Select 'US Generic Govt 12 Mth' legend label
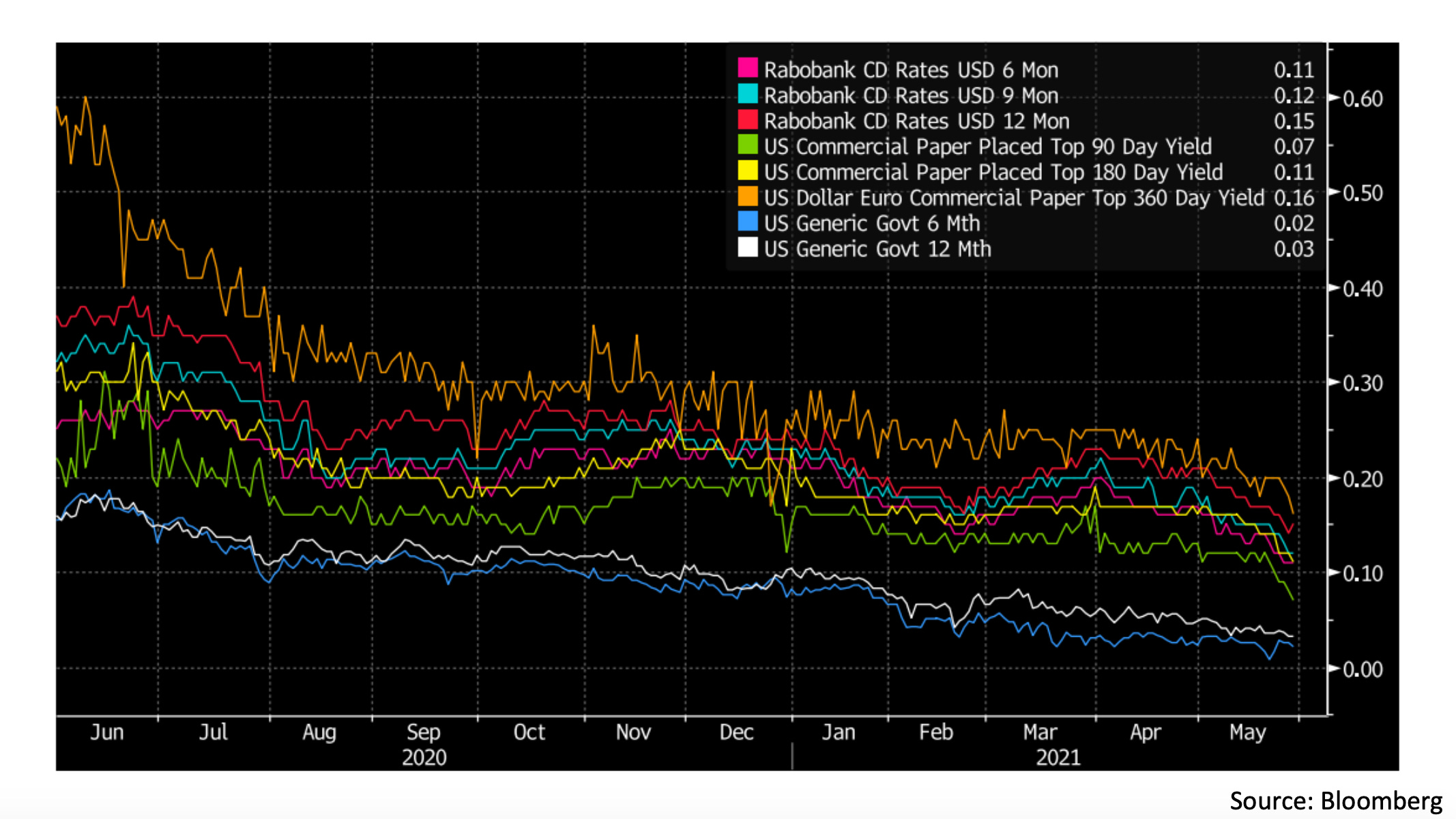 coord(877,249)
